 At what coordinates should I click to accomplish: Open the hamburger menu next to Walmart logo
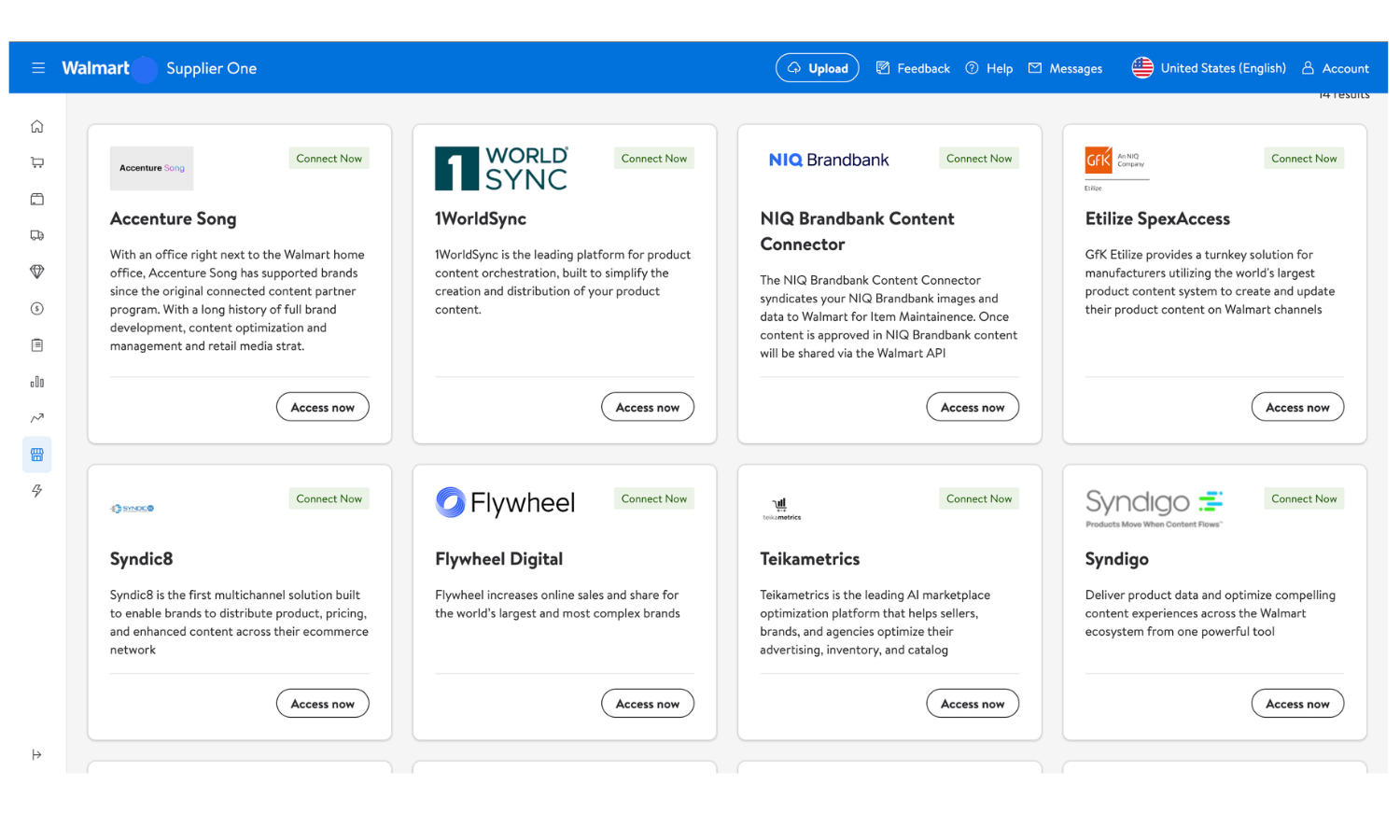point(38,67)
